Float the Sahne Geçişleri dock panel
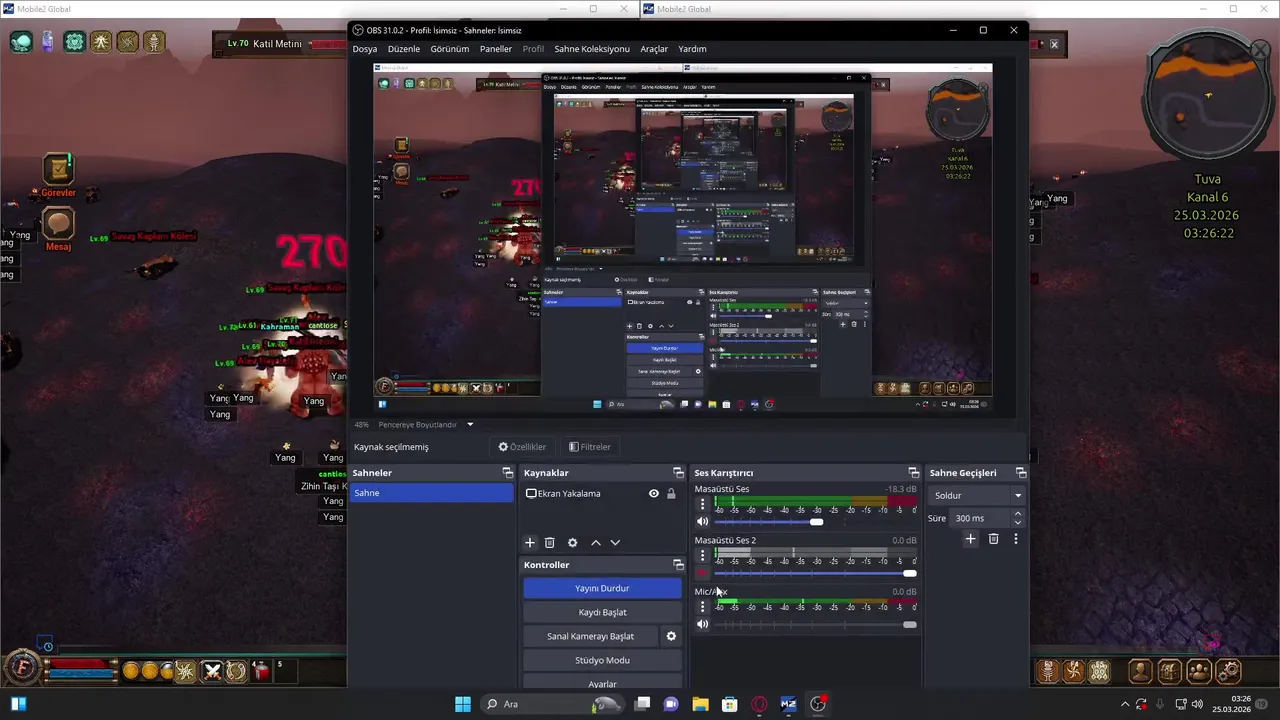 [1021, 473]
